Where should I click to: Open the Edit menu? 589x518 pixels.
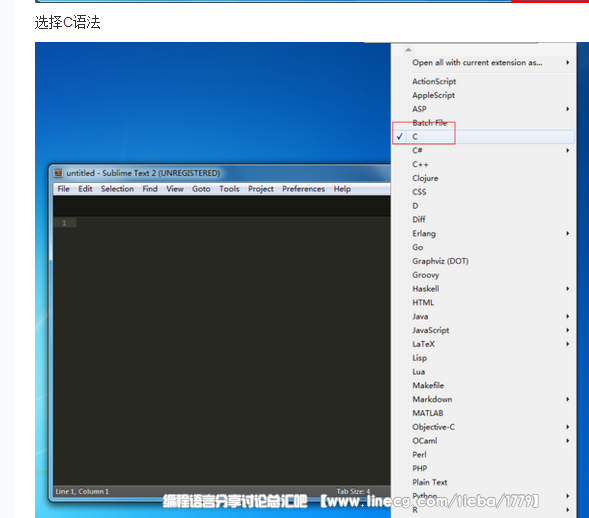pyautogui.click(x=85, y=189)
